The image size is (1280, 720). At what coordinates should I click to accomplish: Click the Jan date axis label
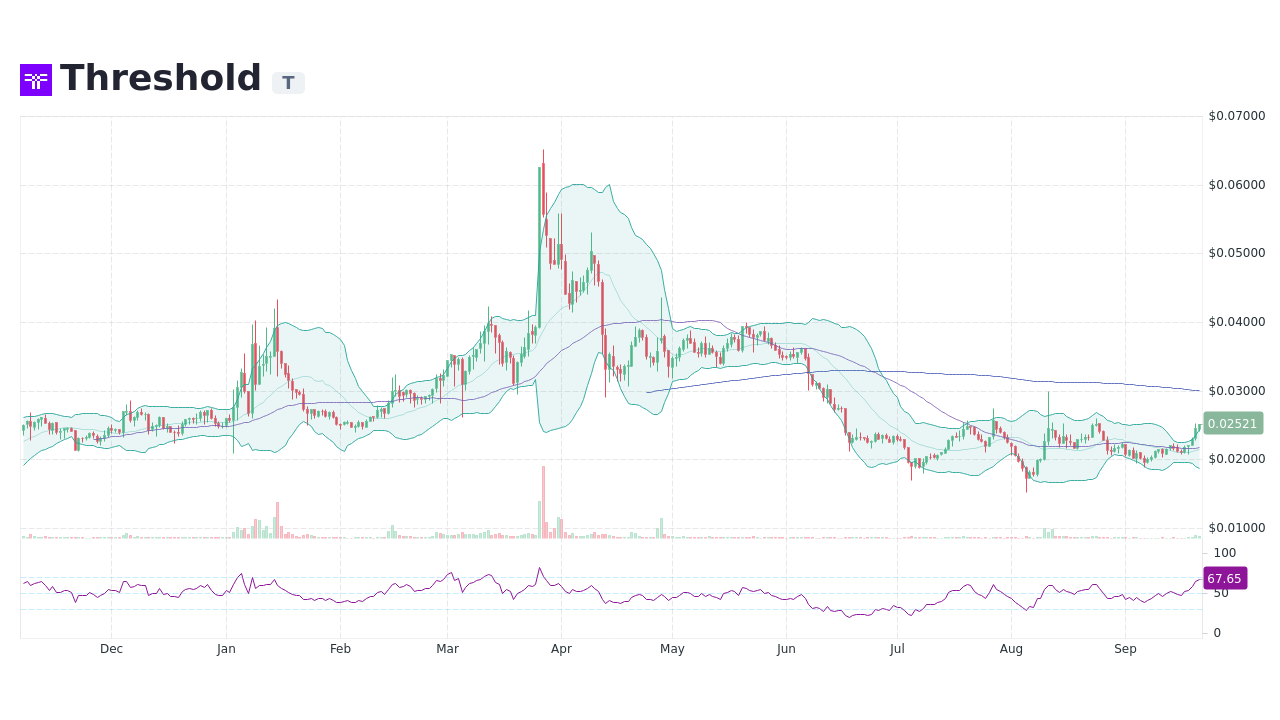[226, 649]
